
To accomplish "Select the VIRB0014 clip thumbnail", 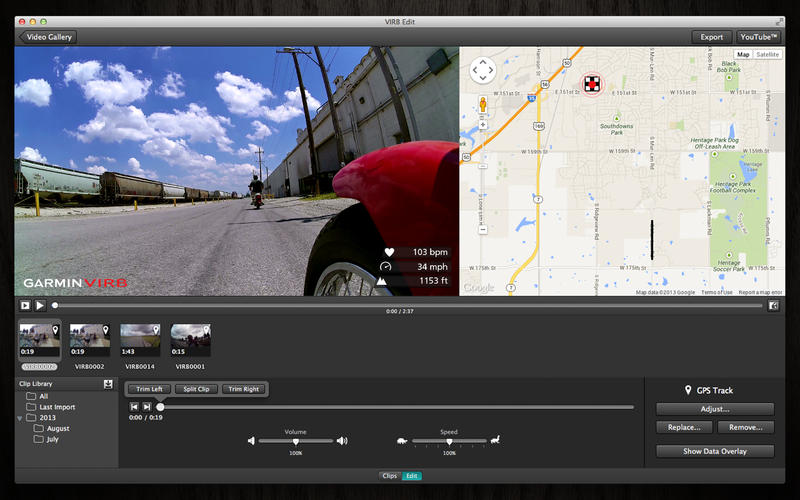I will pos(140,340).
